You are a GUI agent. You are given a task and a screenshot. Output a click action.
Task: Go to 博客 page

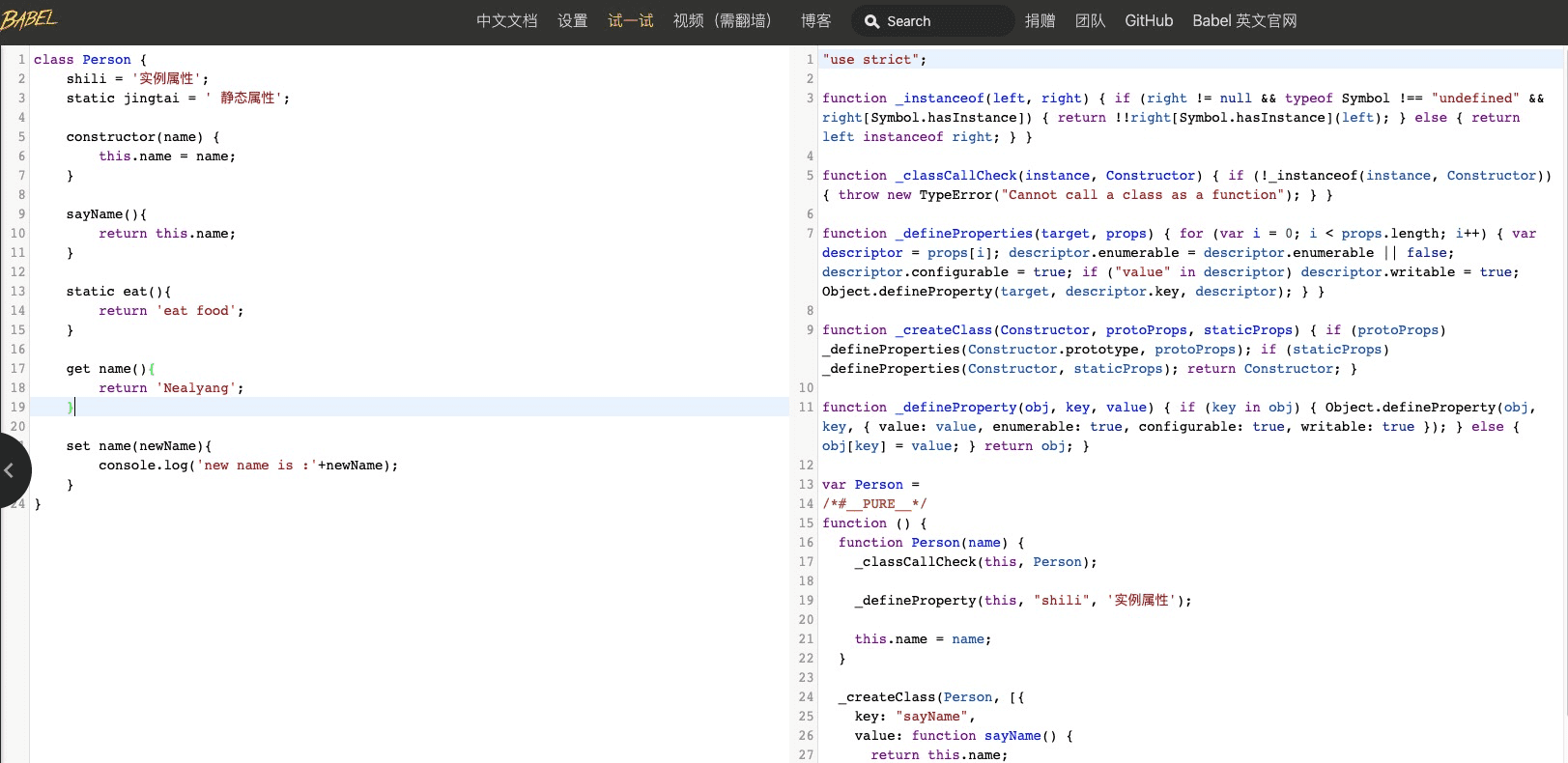point(815,20)
